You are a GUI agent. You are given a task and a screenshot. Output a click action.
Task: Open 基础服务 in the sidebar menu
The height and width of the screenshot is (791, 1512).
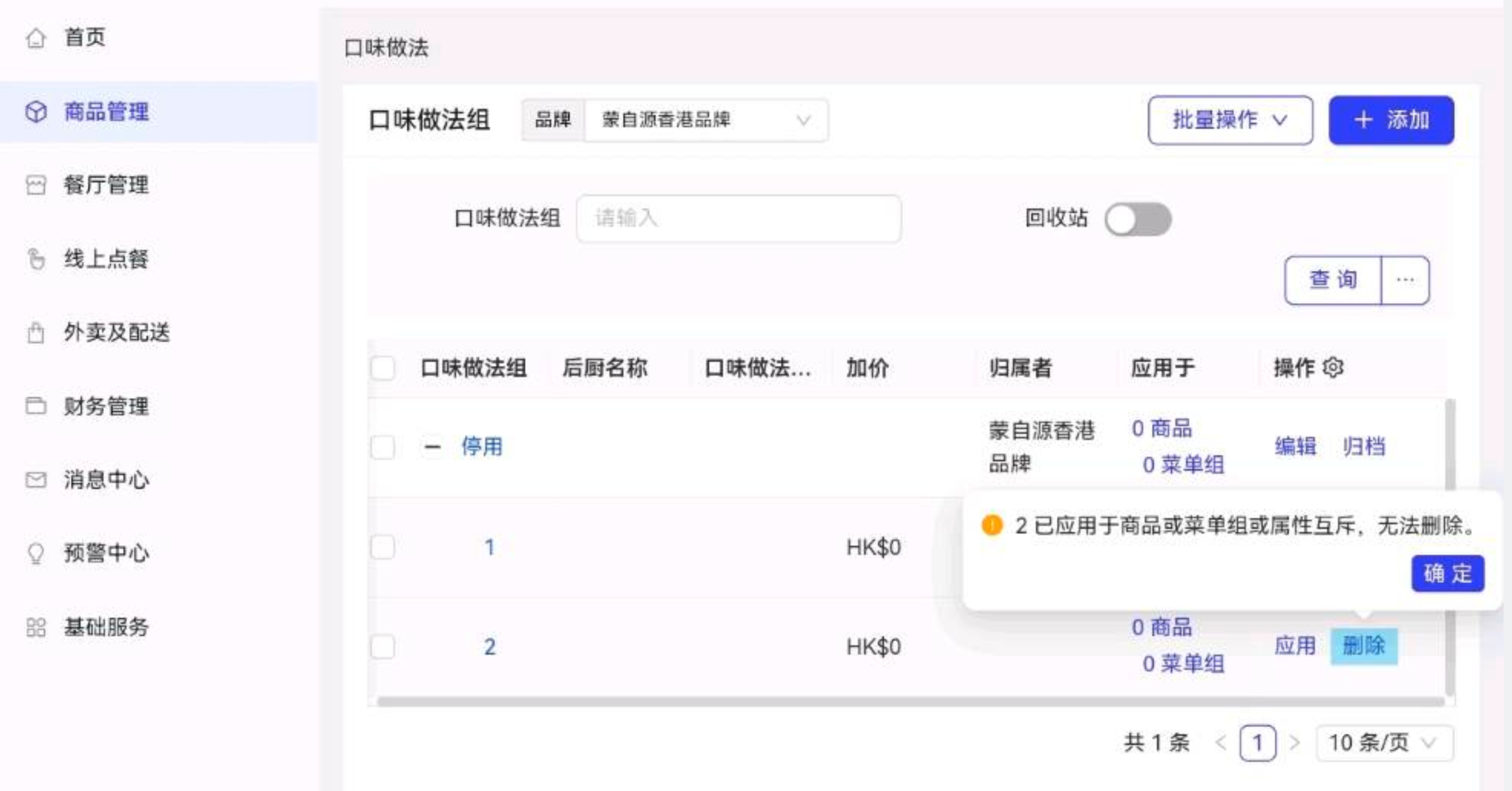coord(106,627)
